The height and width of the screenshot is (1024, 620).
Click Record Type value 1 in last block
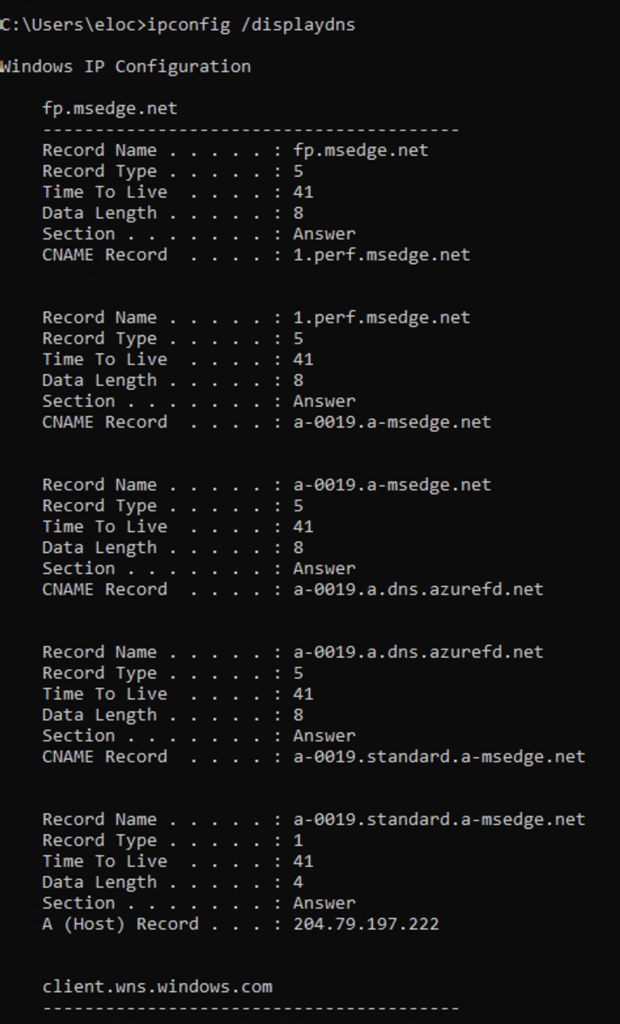coord(299,840)
